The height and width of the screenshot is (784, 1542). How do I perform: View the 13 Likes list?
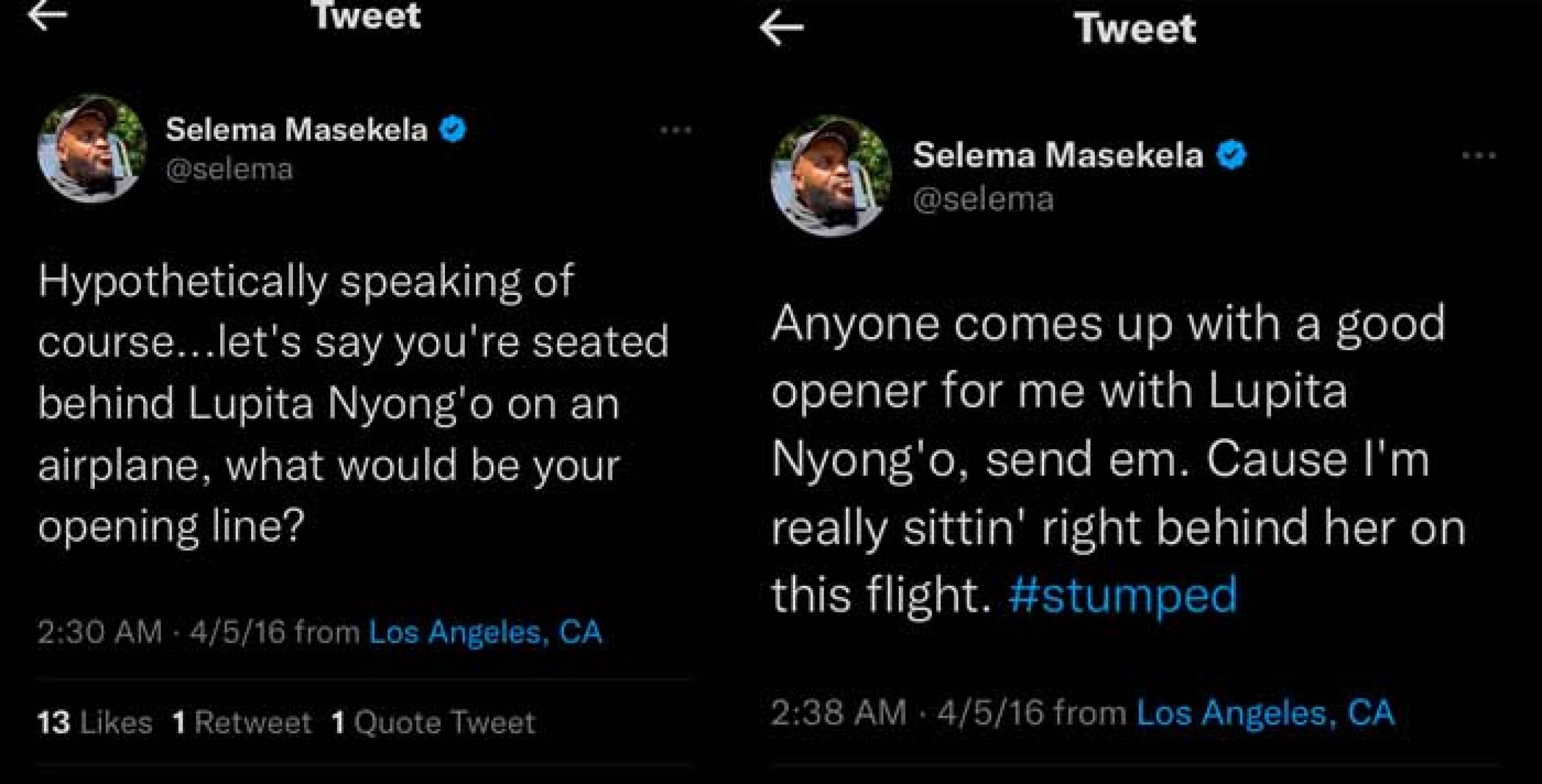pyautogui.click(x=95, y=722)
